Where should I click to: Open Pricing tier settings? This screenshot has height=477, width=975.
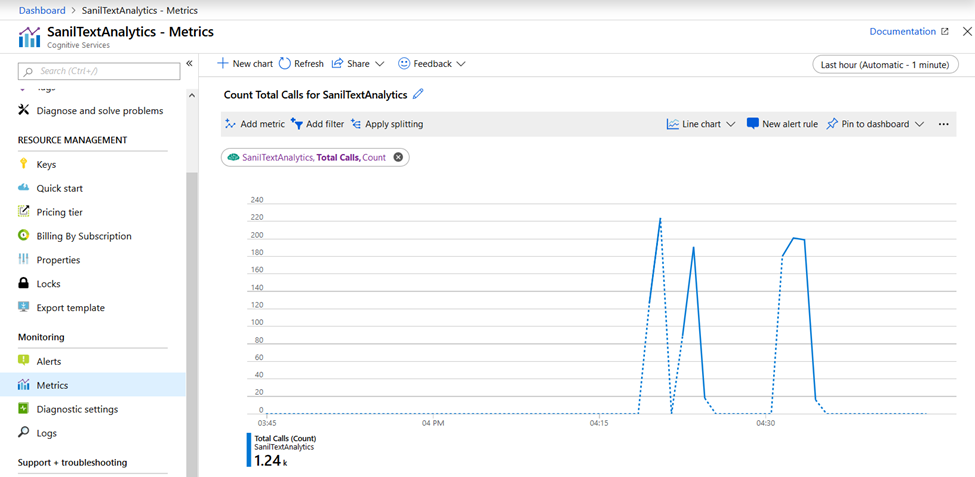[x=60, y=213]
